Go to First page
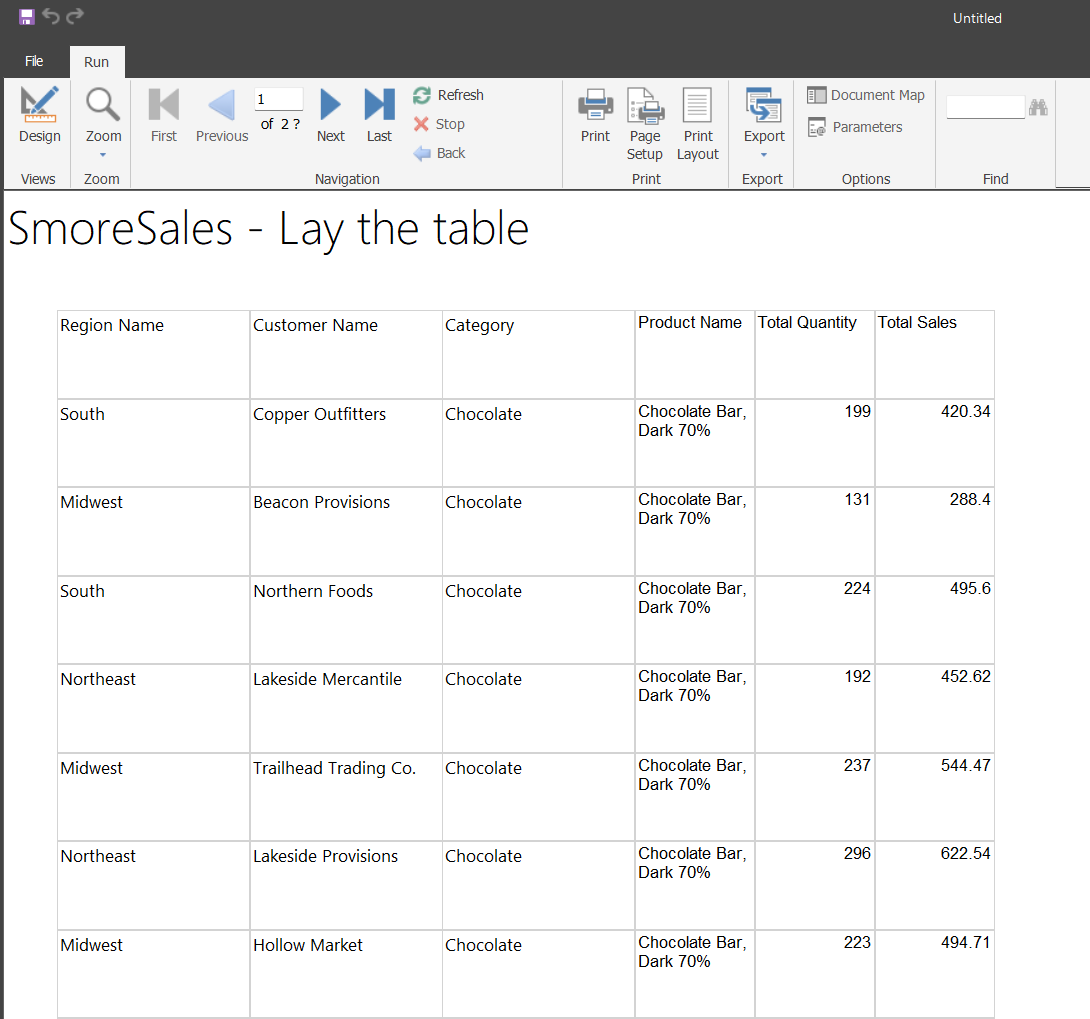 (164, 115)
